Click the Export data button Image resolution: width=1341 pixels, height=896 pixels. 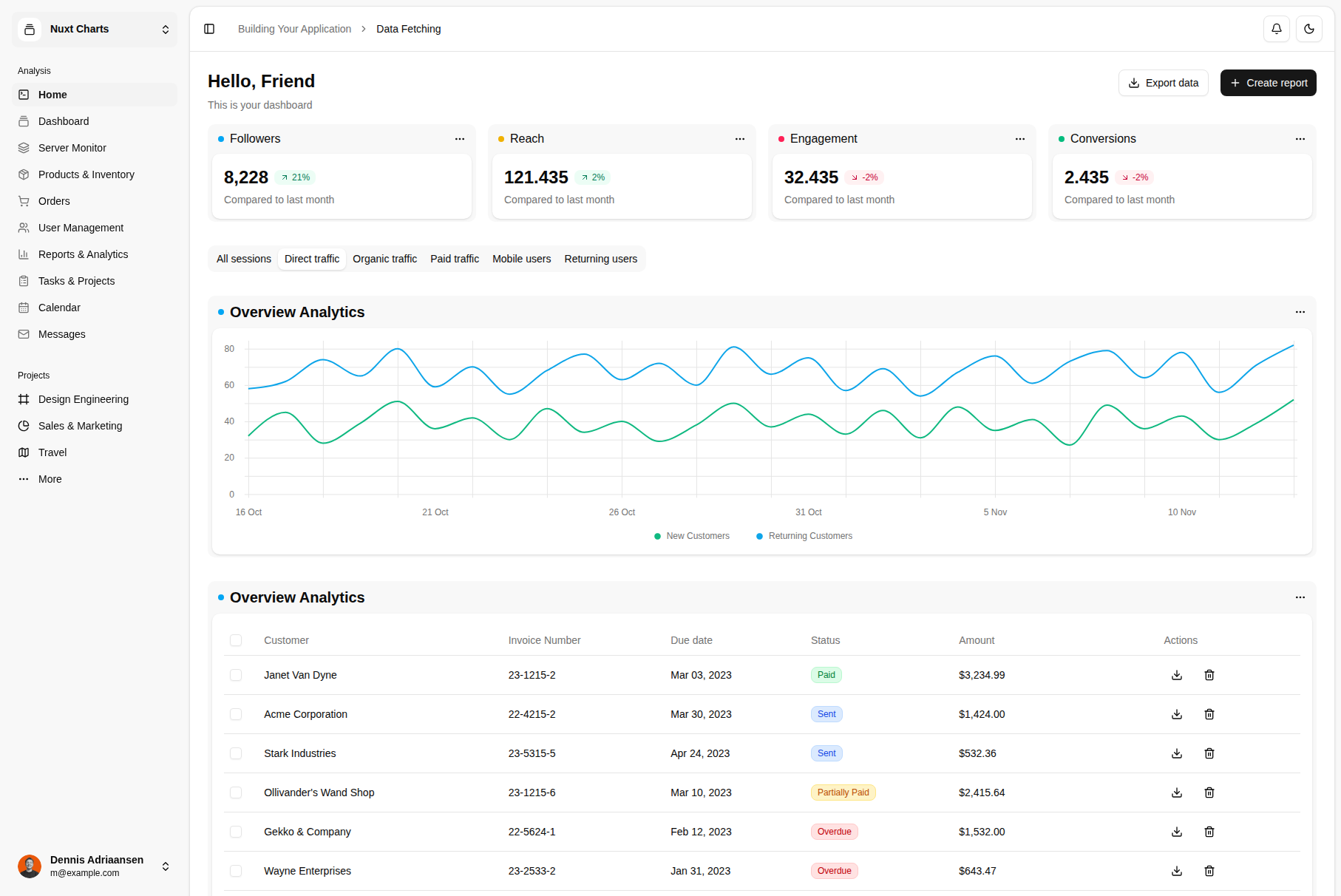coord(1163,83)
